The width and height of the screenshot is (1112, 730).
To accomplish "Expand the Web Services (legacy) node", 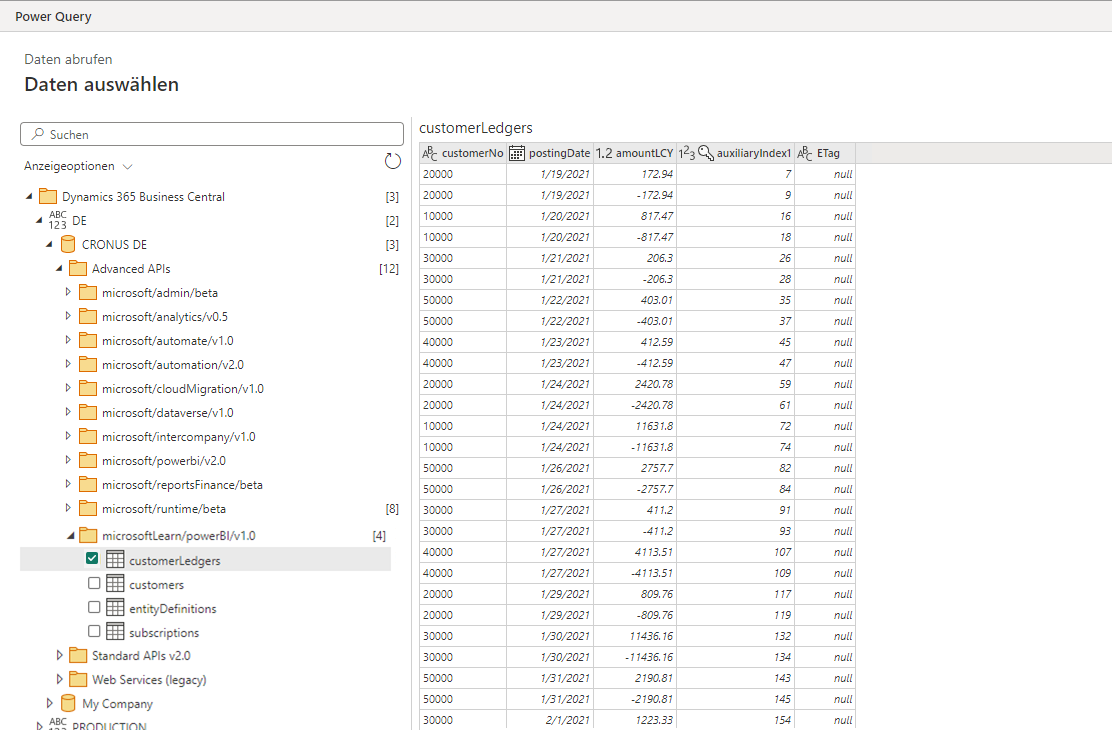I will (59, 679).
